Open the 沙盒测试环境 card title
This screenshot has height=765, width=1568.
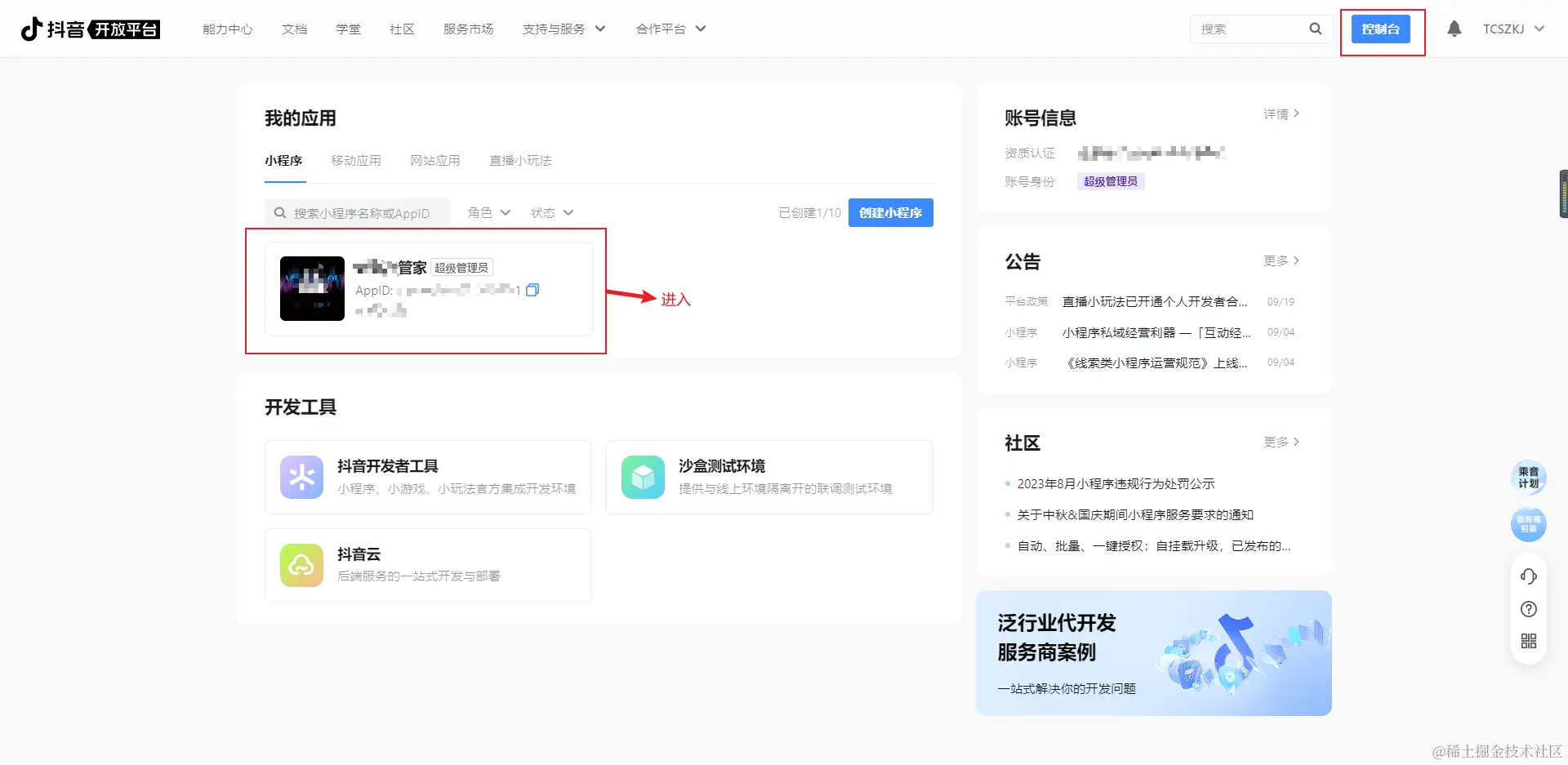[722, 466]
